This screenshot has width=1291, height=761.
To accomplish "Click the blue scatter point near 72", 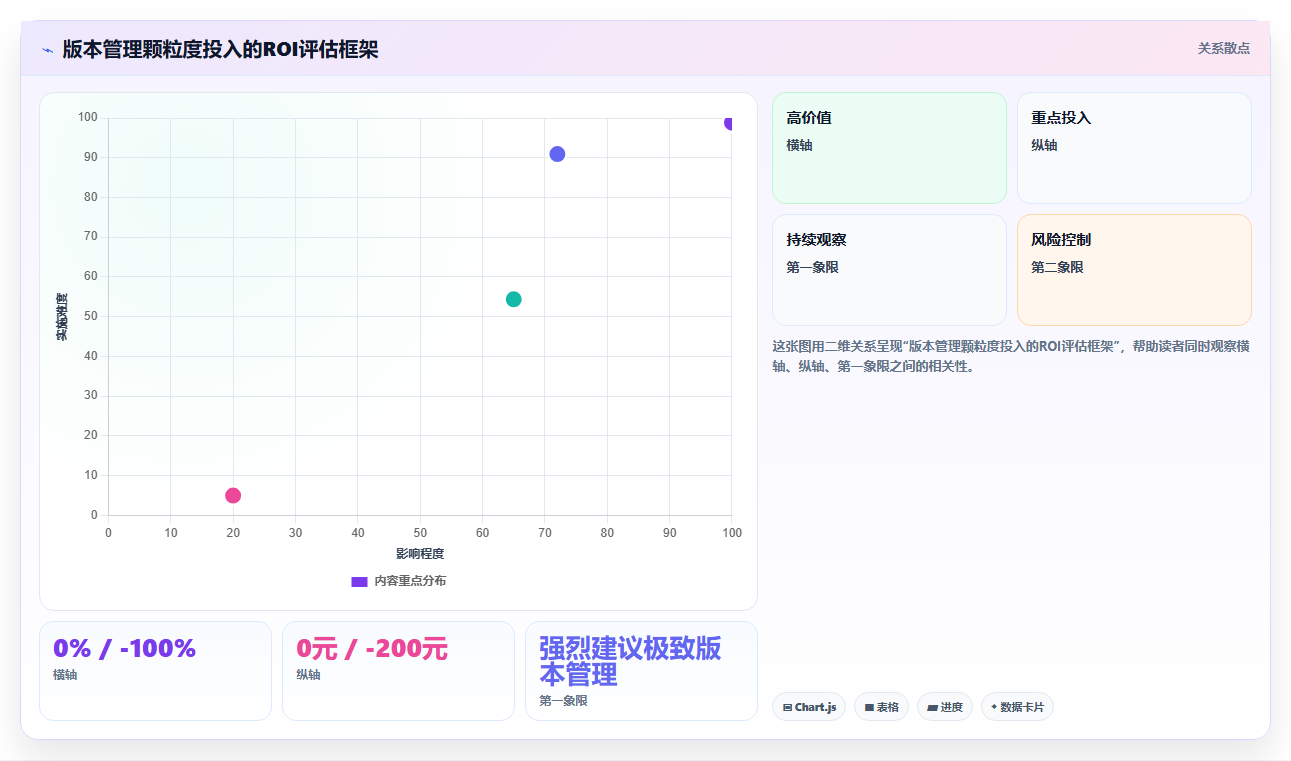I will [x=557, y=154].
